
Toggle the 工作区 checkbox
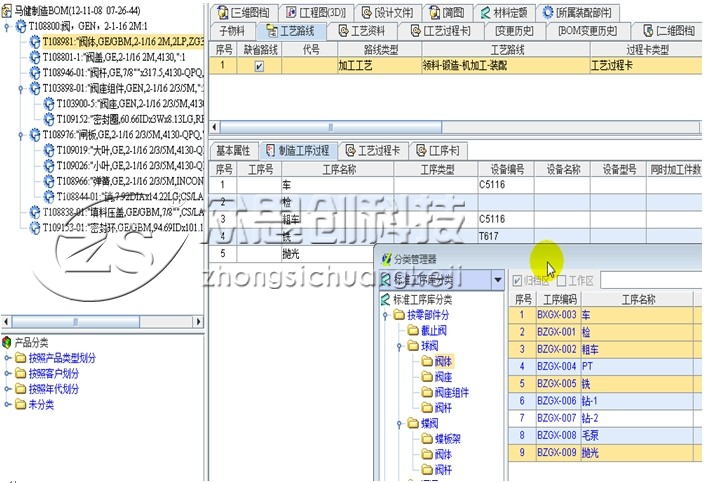[x=561, y=280]
